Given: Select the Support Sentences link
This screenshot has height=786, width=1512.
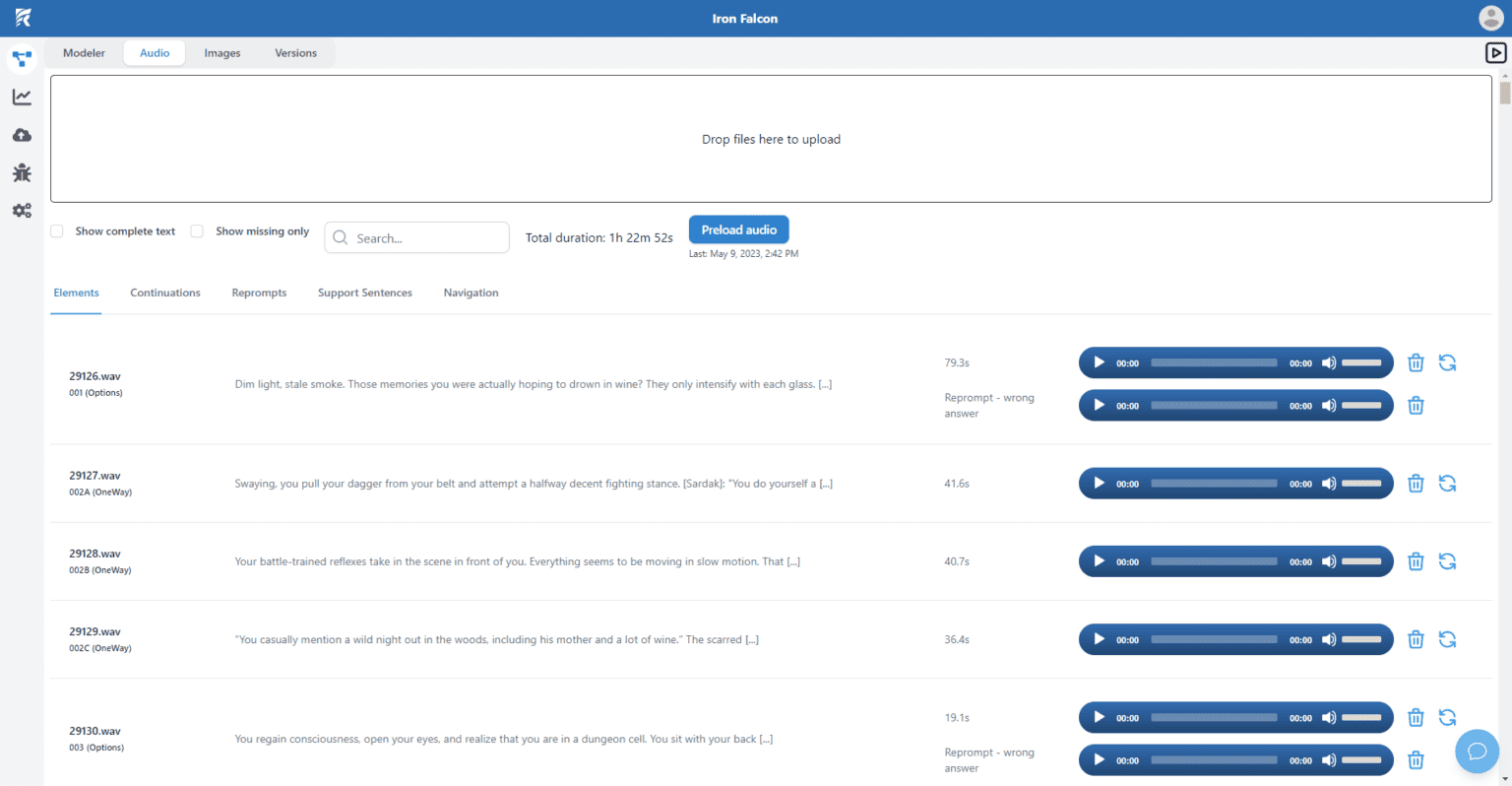Looking at the screenshot, I should click(x=365, y=293).
